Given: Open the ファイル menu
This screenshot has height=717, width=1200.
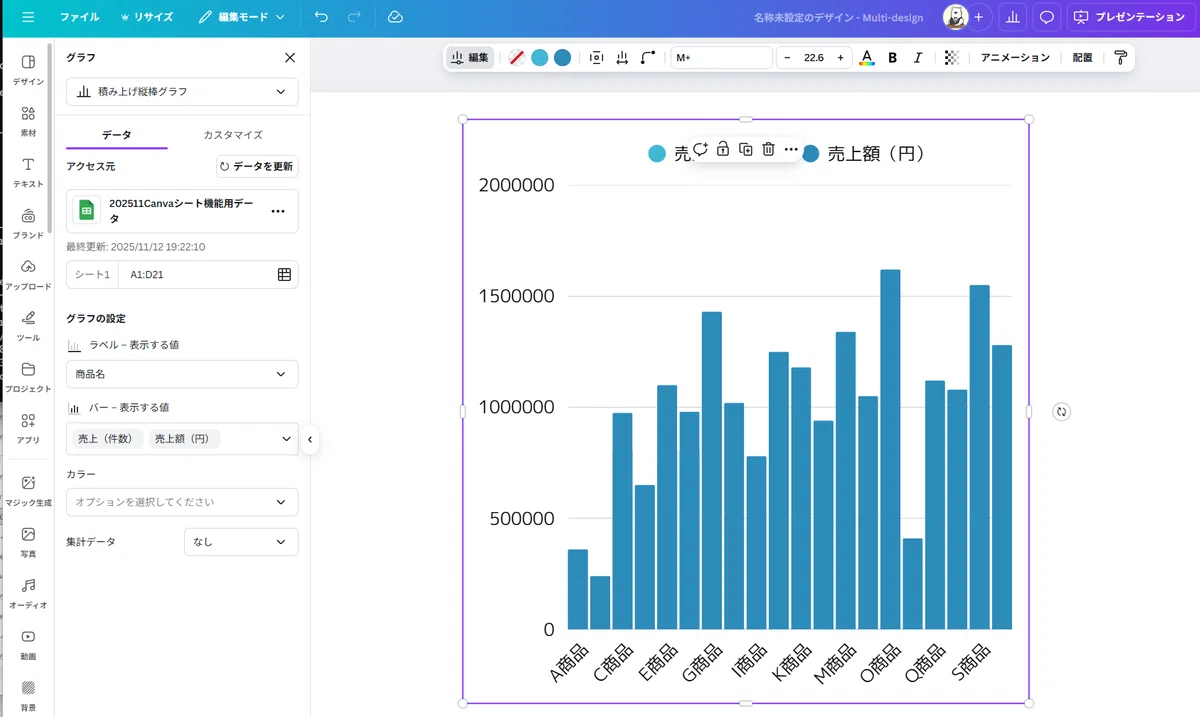Looking at the screenshot, I should 79,17.
